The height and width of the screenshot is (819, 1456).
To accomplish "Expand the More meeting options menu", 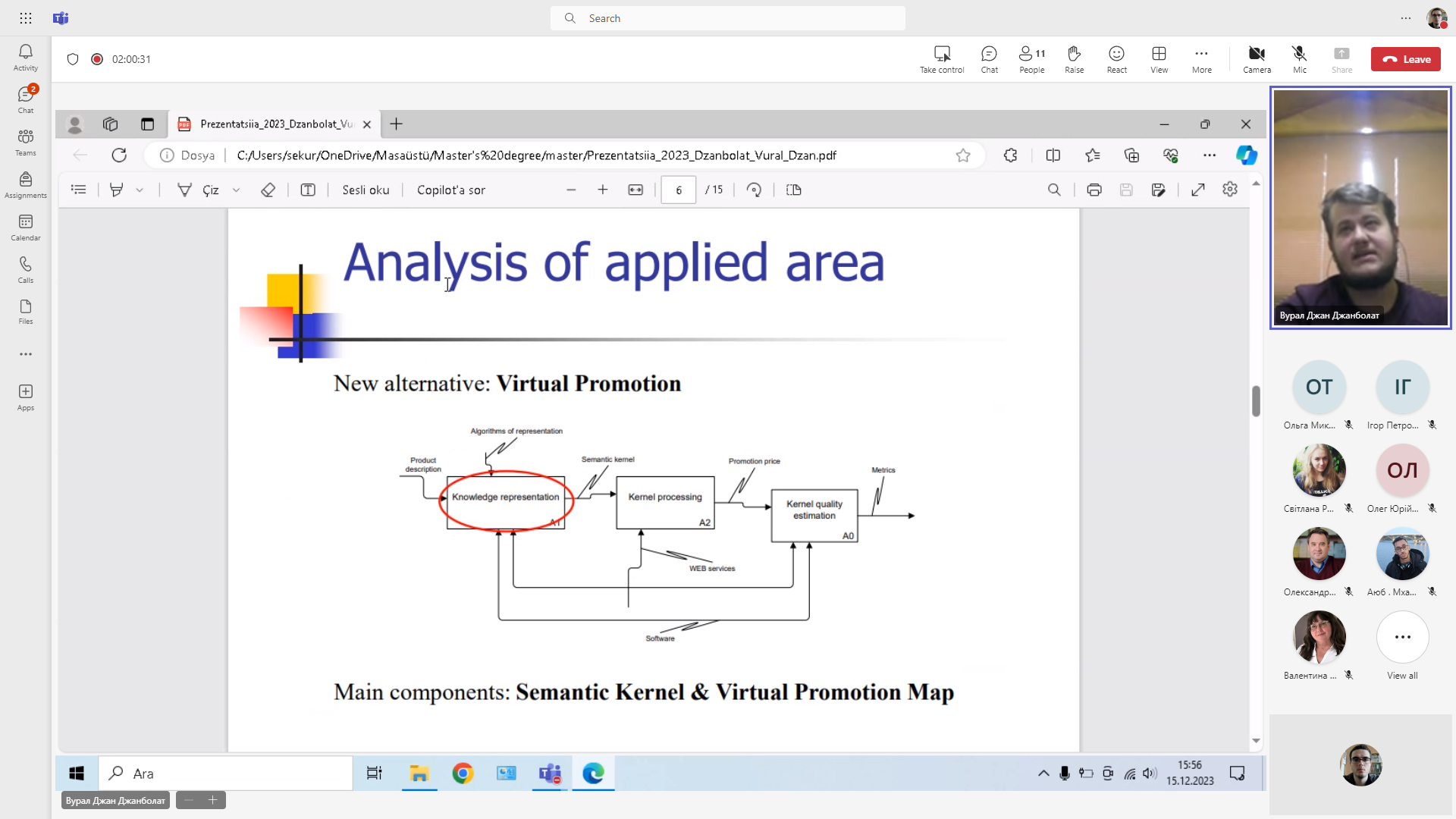I will pos(1201,58).
